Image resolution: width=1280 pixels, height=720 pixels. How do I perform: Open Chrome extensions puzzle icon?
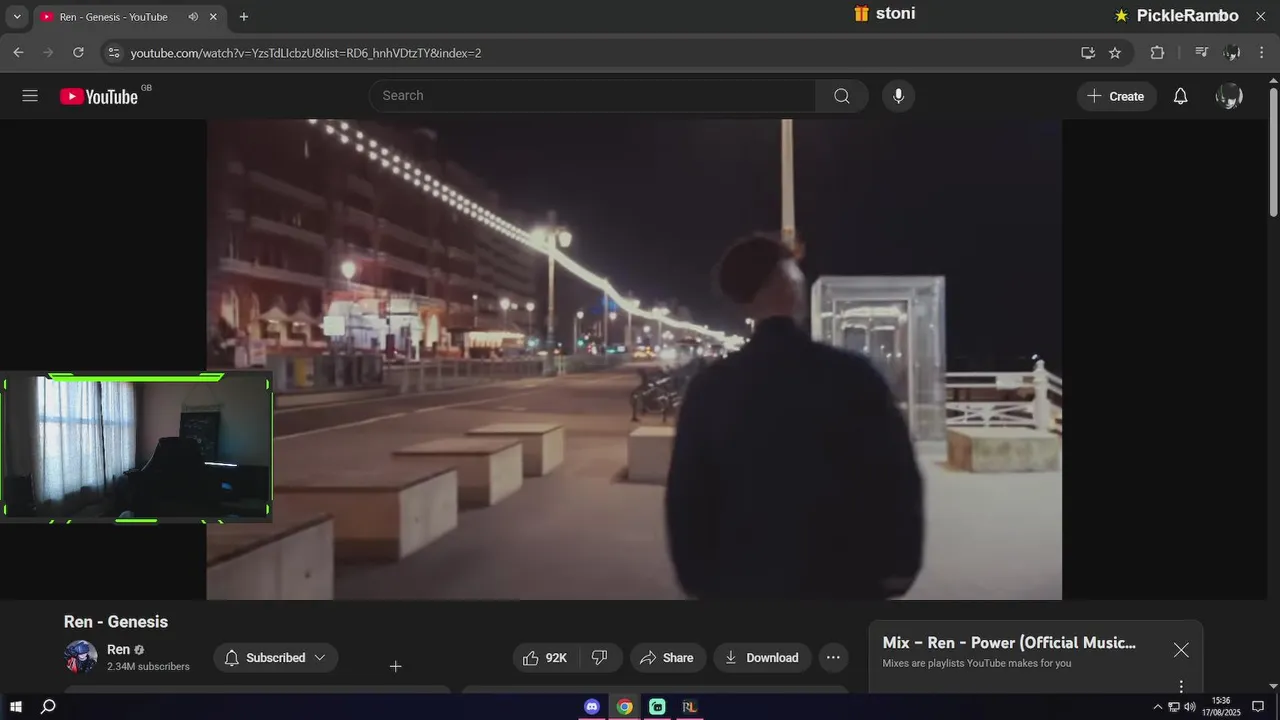pos(1157,53)
